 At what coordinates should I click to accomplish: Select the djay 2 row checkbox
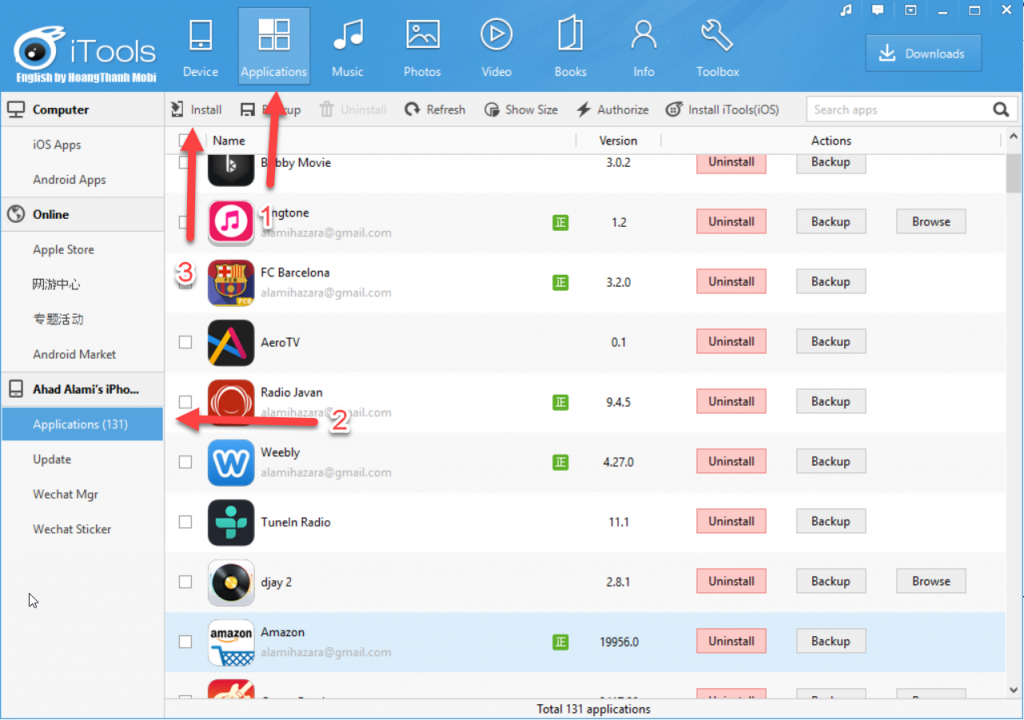pos(185,582)
